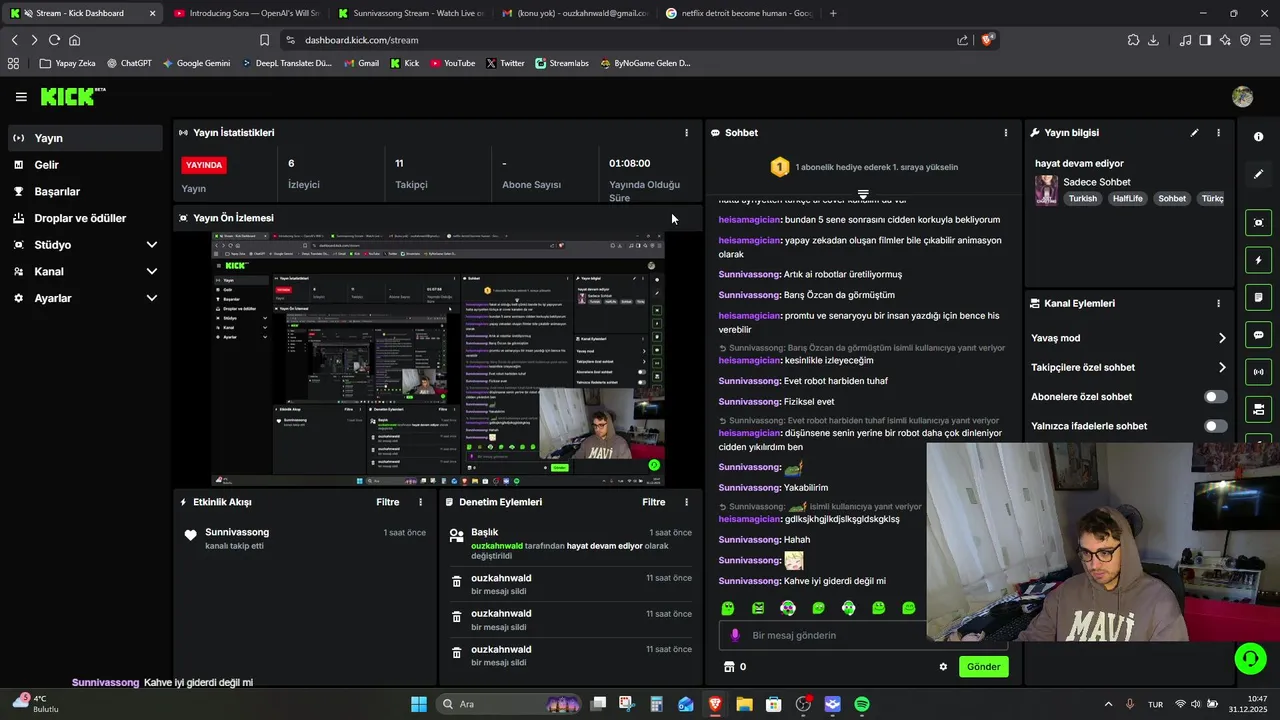
Task: Click the purple microphone in message box
Action: (735, 635)
